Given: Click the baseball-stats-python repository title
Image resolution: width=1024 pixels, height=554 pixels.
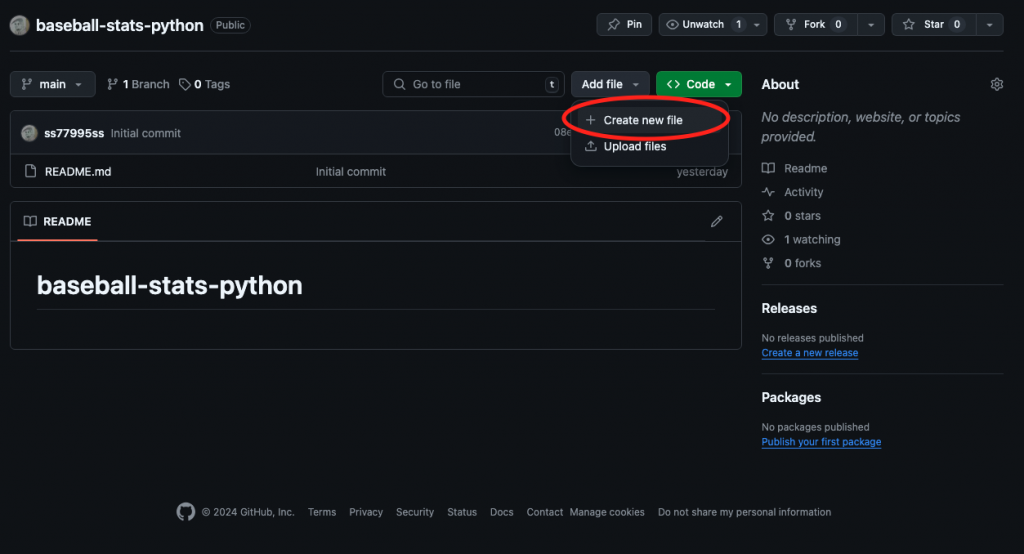Looking at the screenshot, I should point(120,25).
